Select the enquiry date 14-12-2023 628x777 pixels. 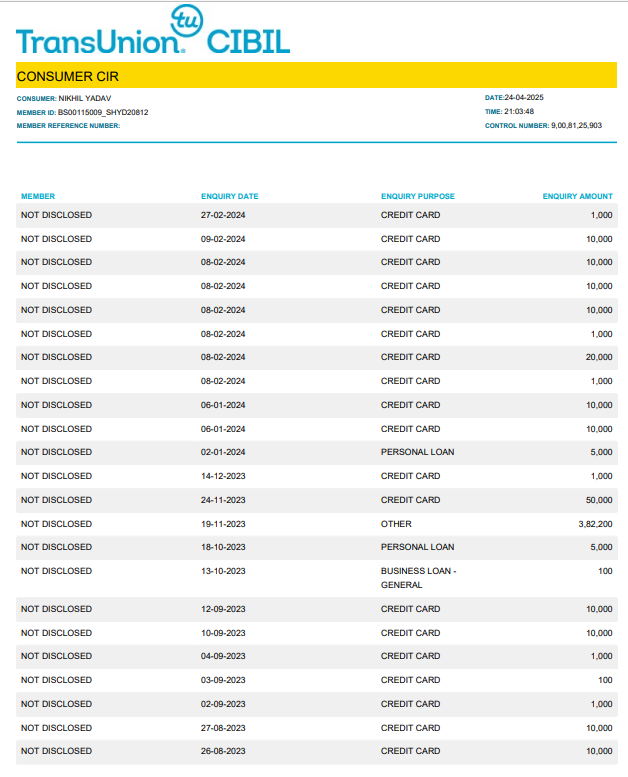click(223, 476)
